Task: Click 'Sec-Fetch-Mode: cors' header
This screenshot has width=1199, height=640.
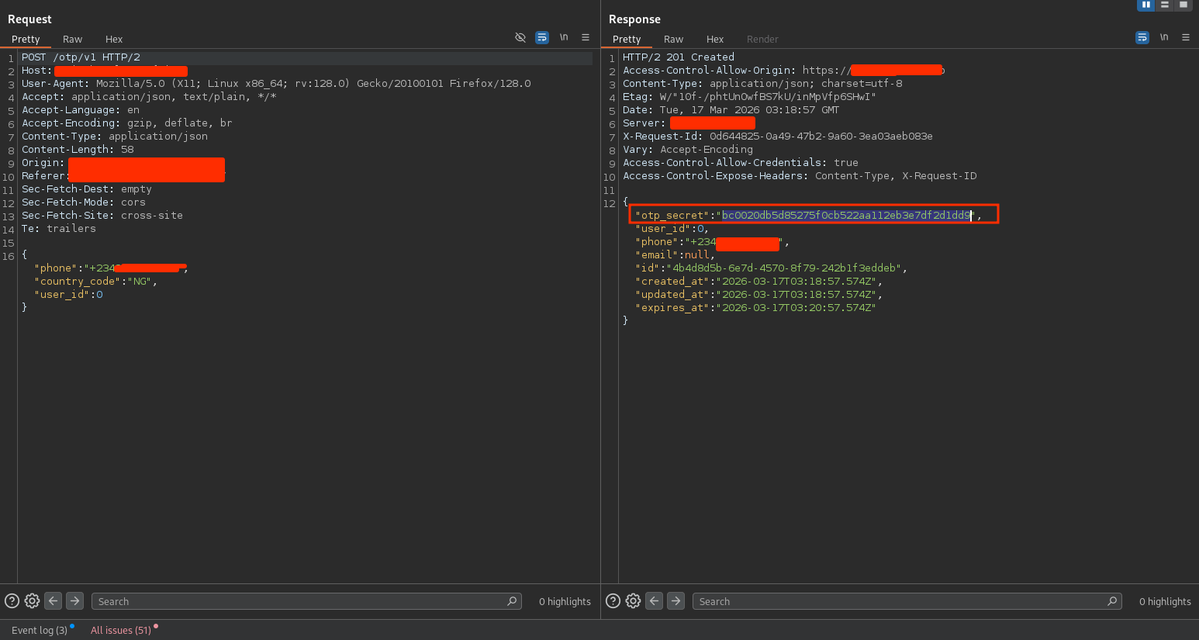Action: click(x=83, y=203)
